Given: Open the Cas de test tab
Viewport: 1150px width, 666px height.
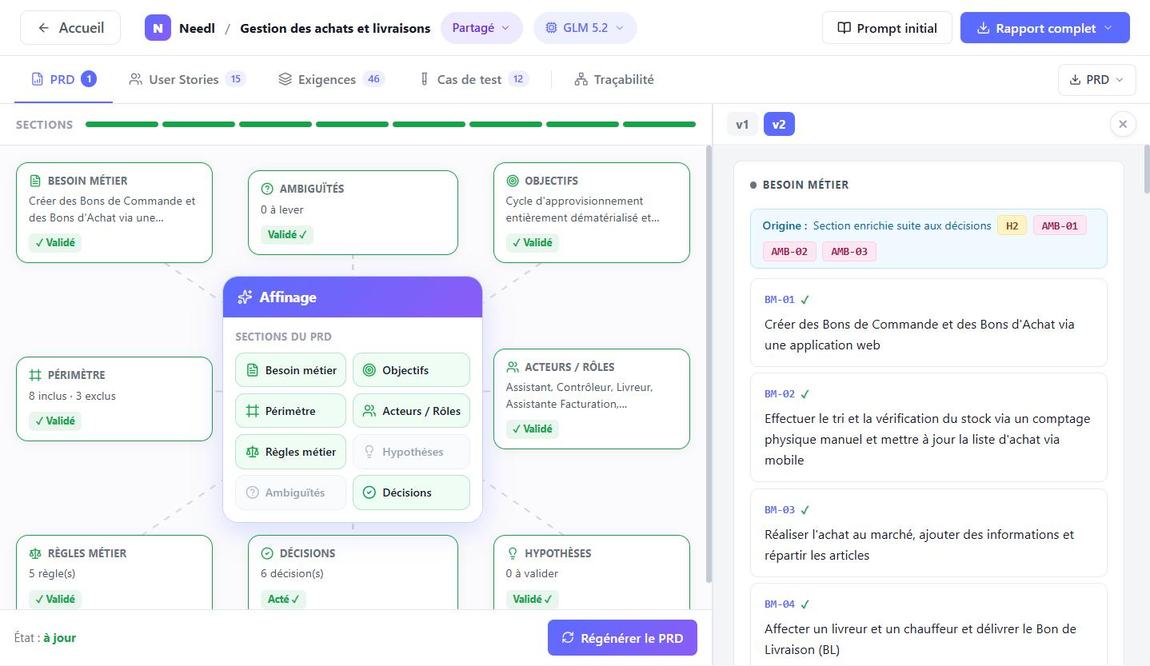Looking at the screenshot, I should (x=473, y=79).
